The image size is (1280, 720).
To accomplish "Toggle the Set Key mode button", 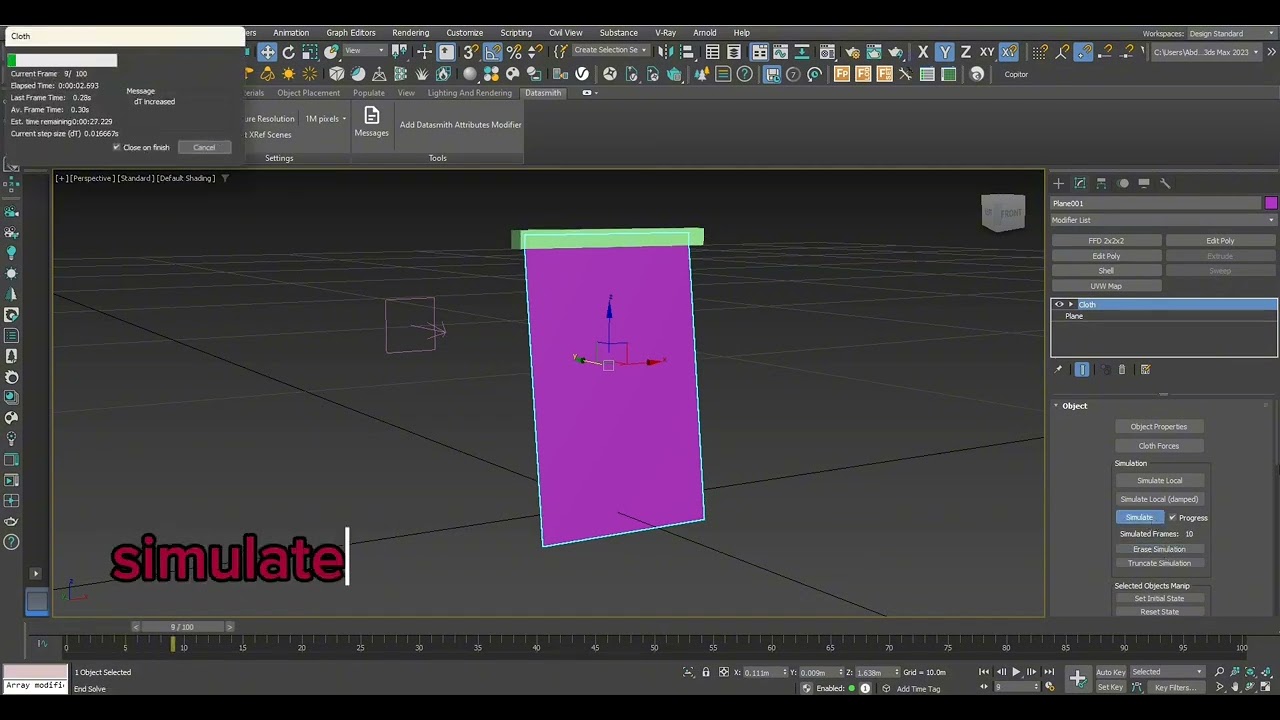I will point(1110,687).
